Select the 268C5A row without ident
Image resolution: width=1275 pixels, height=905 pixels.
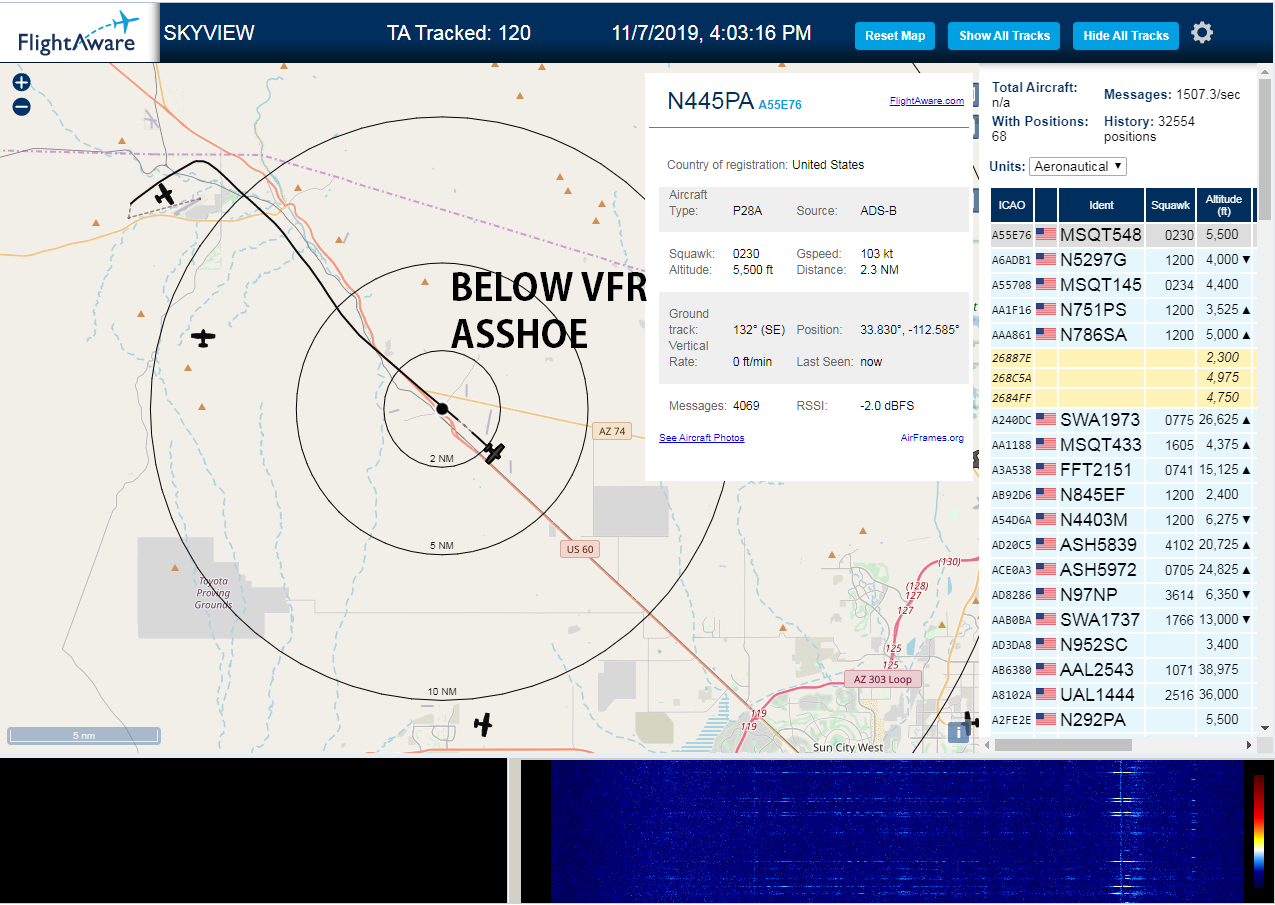pos(1123,377)
